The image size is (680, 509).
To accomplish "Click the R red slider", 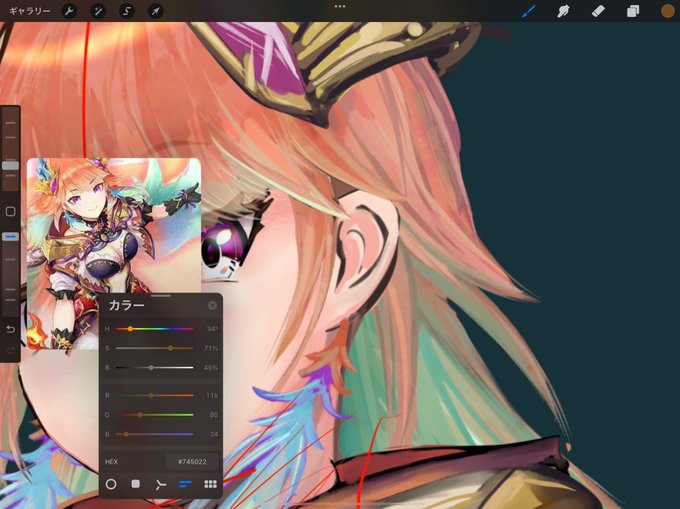I will (x=154, y=395).
